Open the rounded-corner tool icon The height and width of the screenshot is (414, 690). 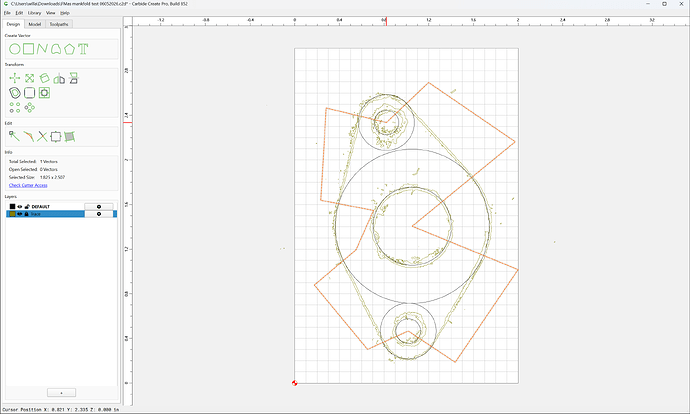(29, 93)
